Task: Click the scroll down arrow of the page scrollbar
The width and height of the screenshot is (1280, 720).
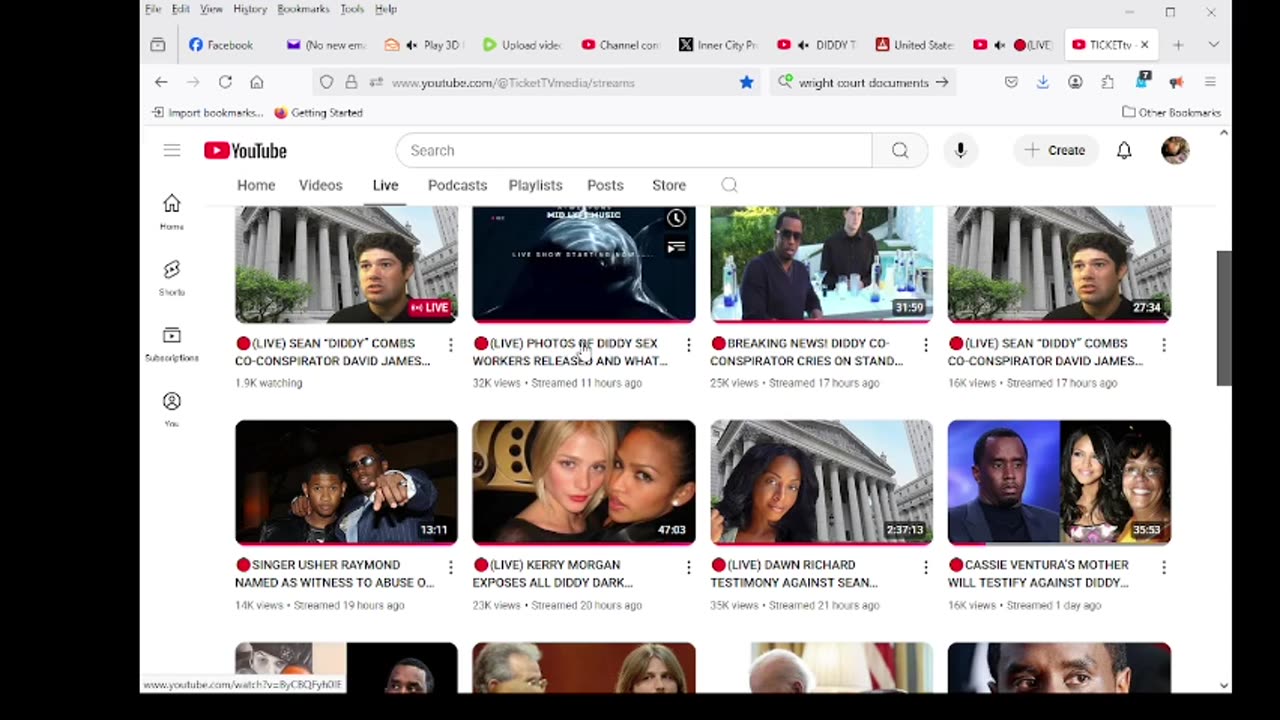Action: pos(1224,685)
